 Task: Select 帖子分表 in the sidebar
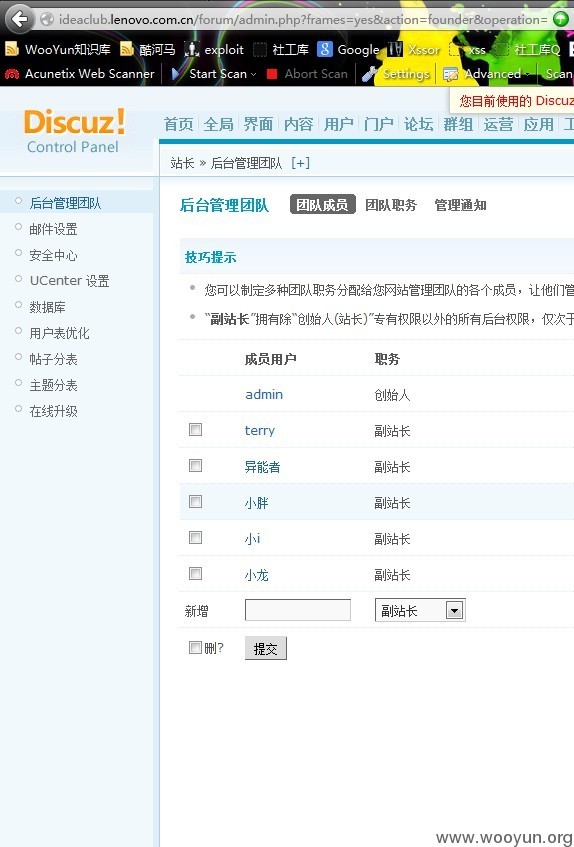53,359
